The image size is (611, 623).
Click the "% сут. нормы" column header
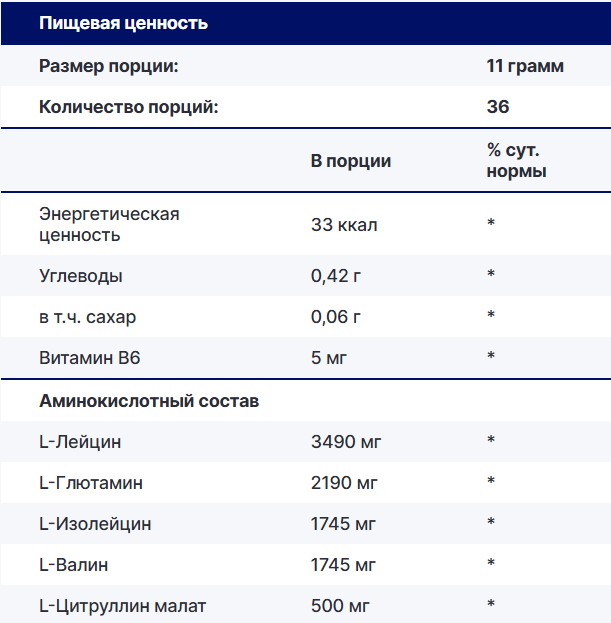click(x=516, y=161)
